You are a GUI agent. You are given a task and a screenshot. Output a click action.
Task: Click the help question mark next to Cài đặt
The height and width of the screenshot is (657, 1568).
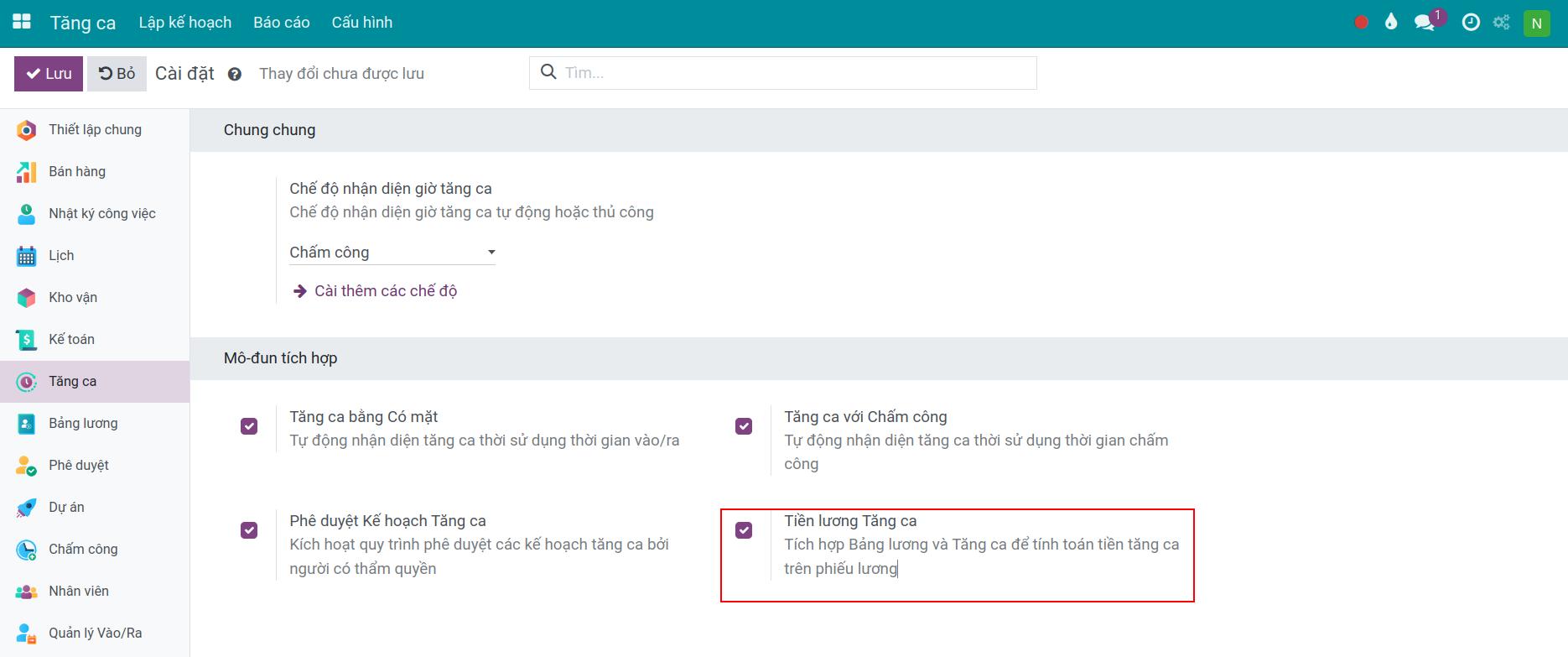click(x=235, y=74)
